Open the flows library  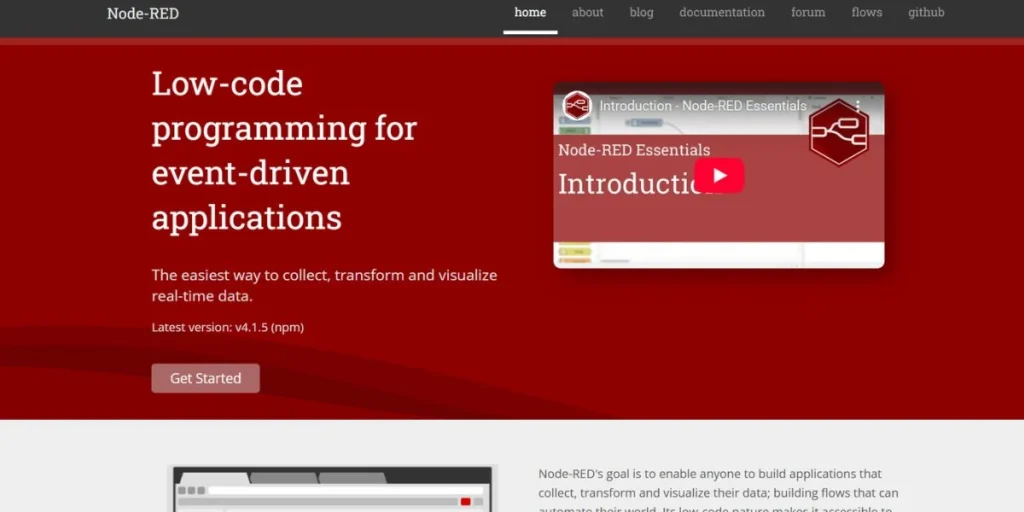click(867, 13)
